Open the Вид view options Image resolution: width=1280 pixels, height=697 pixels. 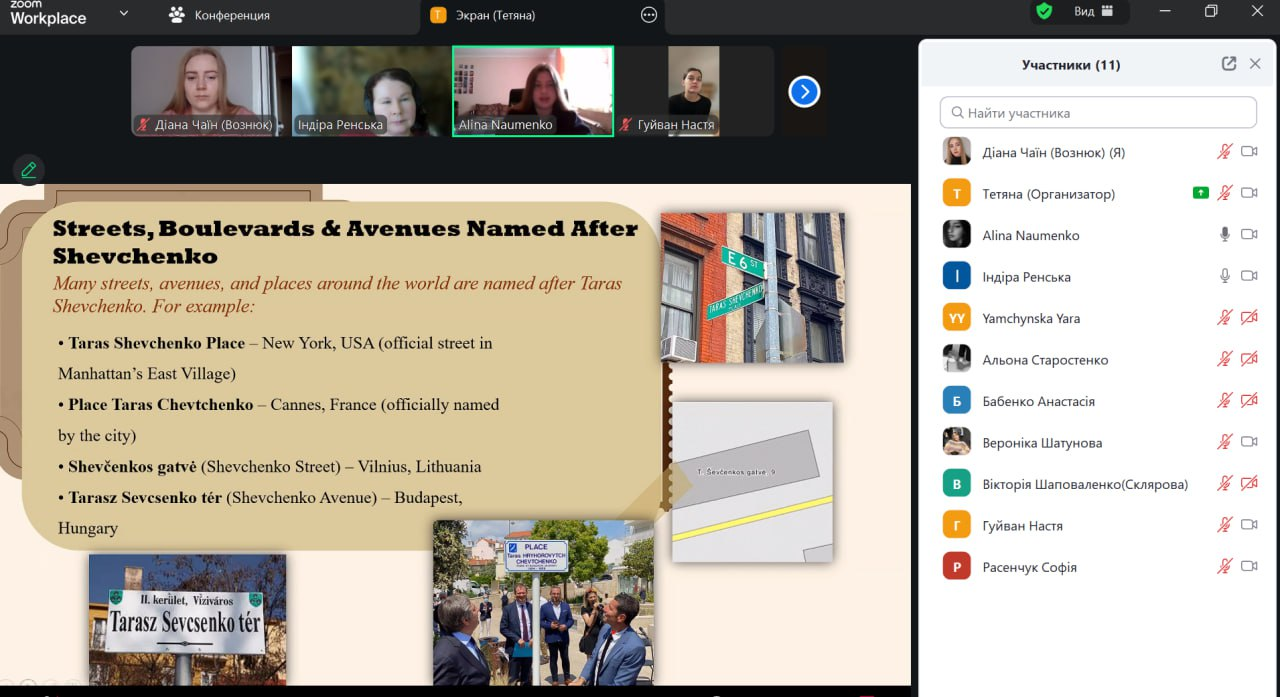click(1094, 11)
